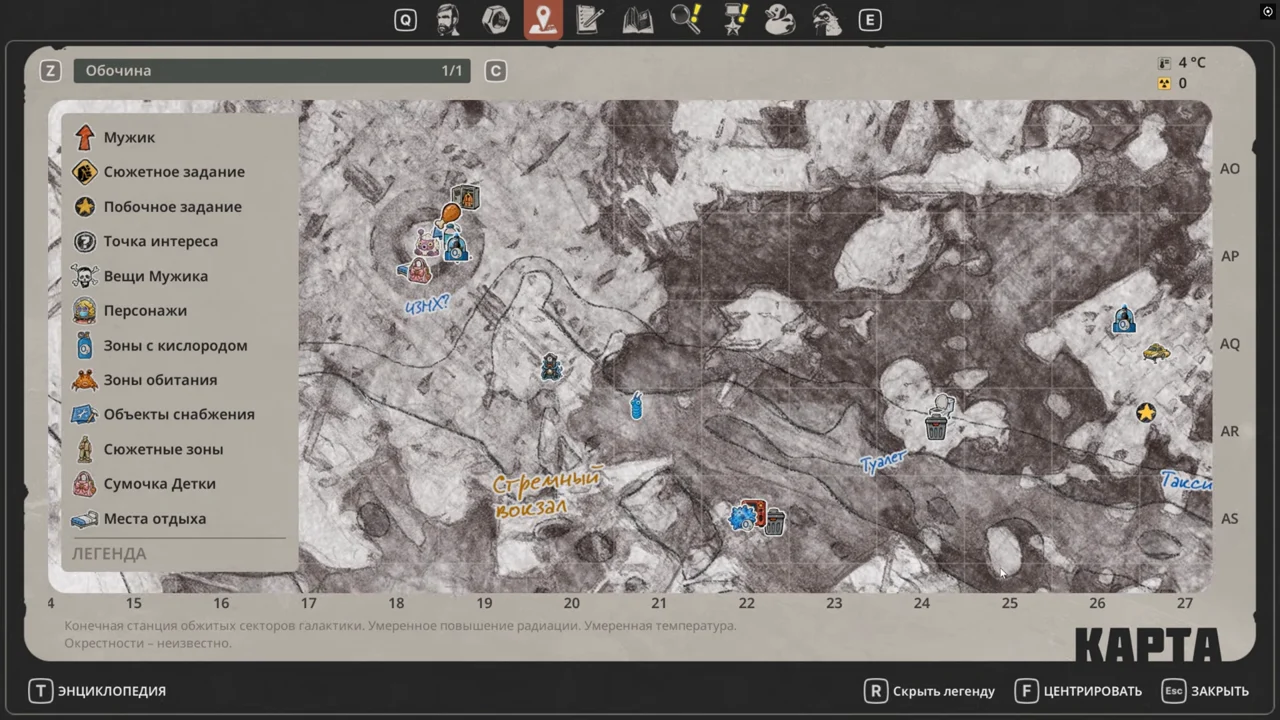Click the Зоны с кислородом legend entry

(x=160, y=345)
